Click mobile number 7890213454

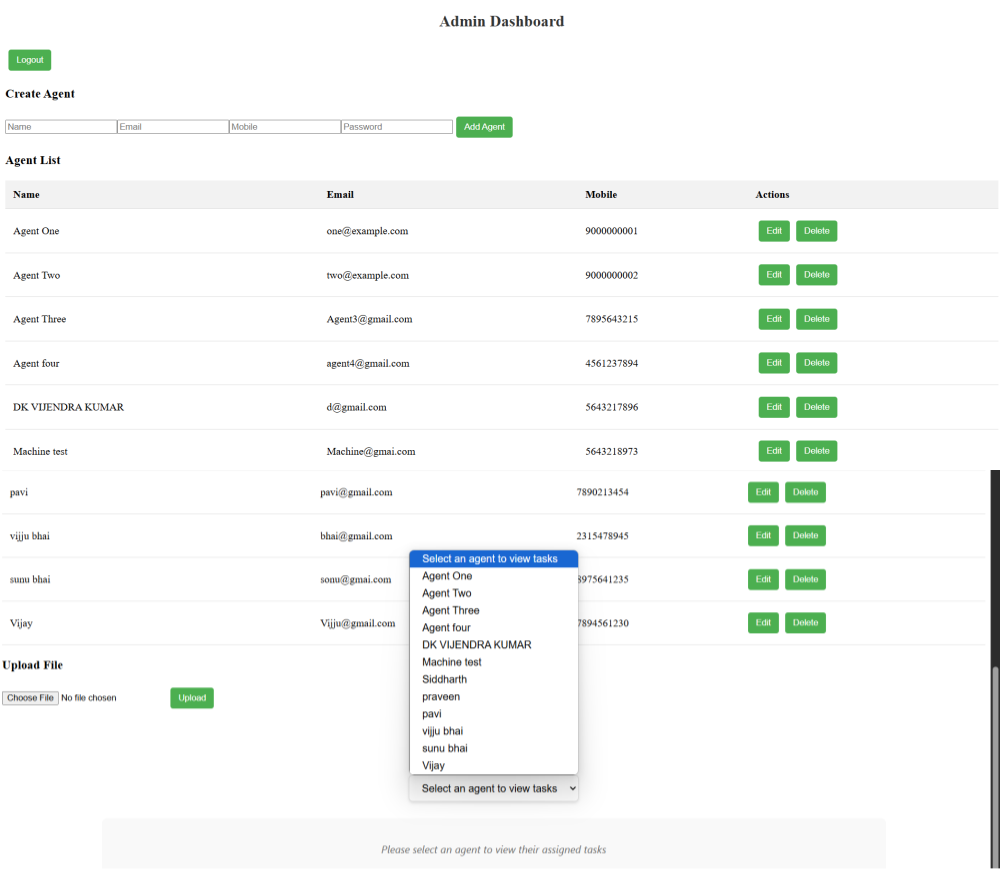click(603, 492)
